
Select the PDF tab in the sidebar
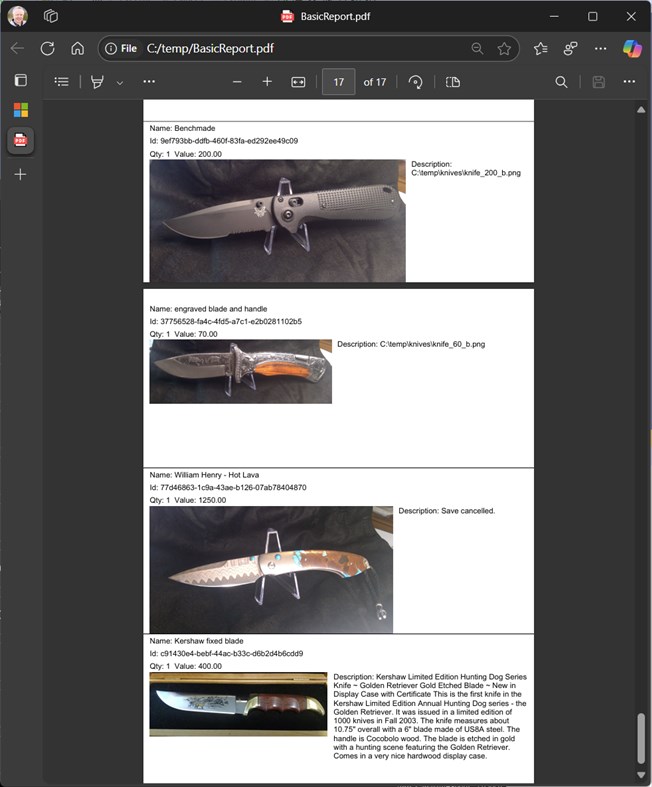21,141
